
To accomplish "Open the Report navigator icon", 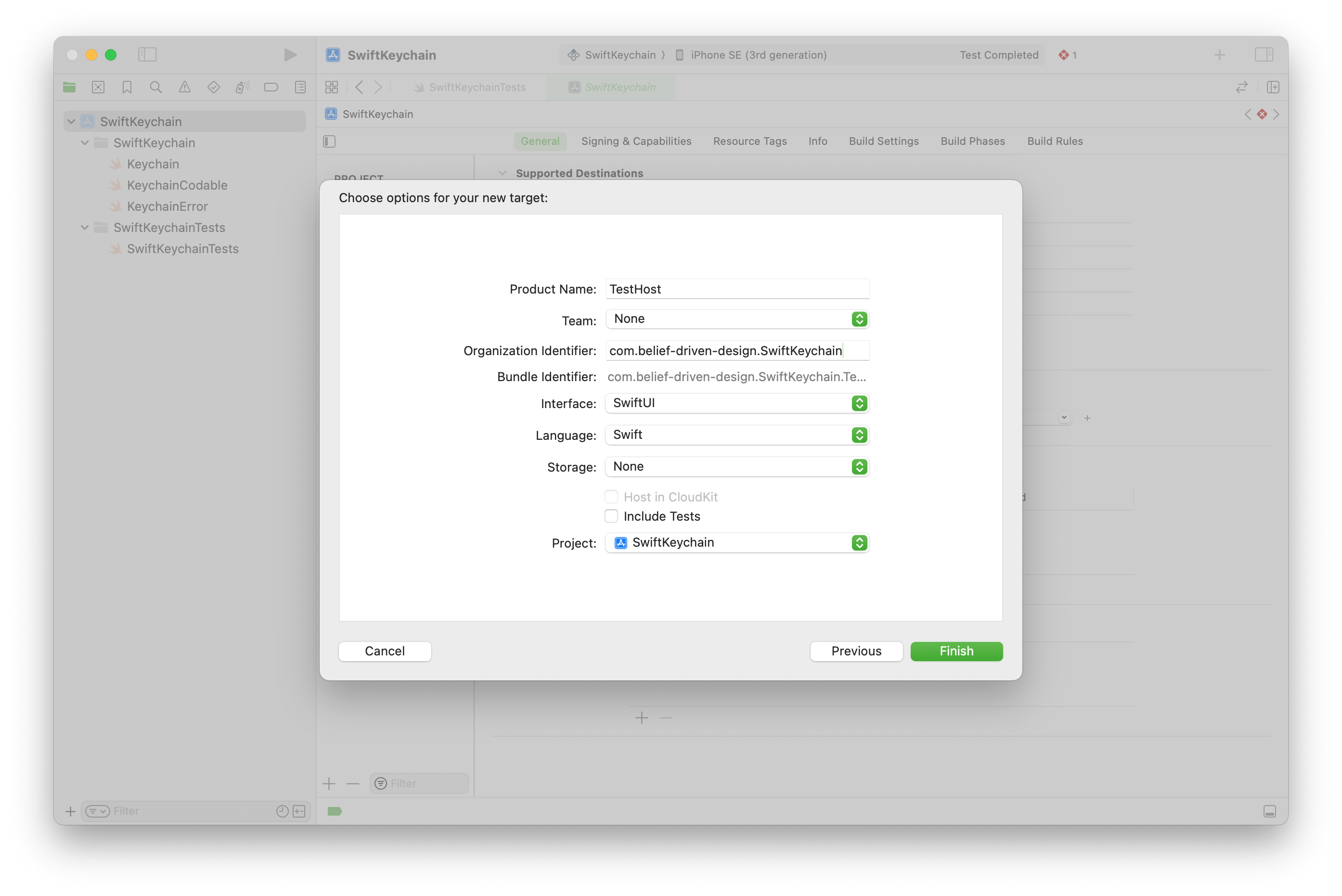I will pos(300,87).
